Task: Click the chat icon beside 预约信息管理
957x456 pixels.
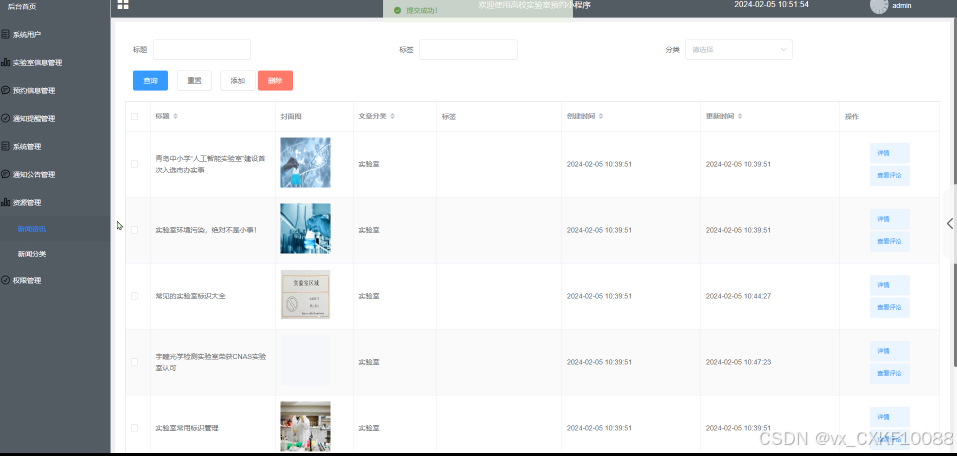Action: pyautogui.click(x=5, y=90)
